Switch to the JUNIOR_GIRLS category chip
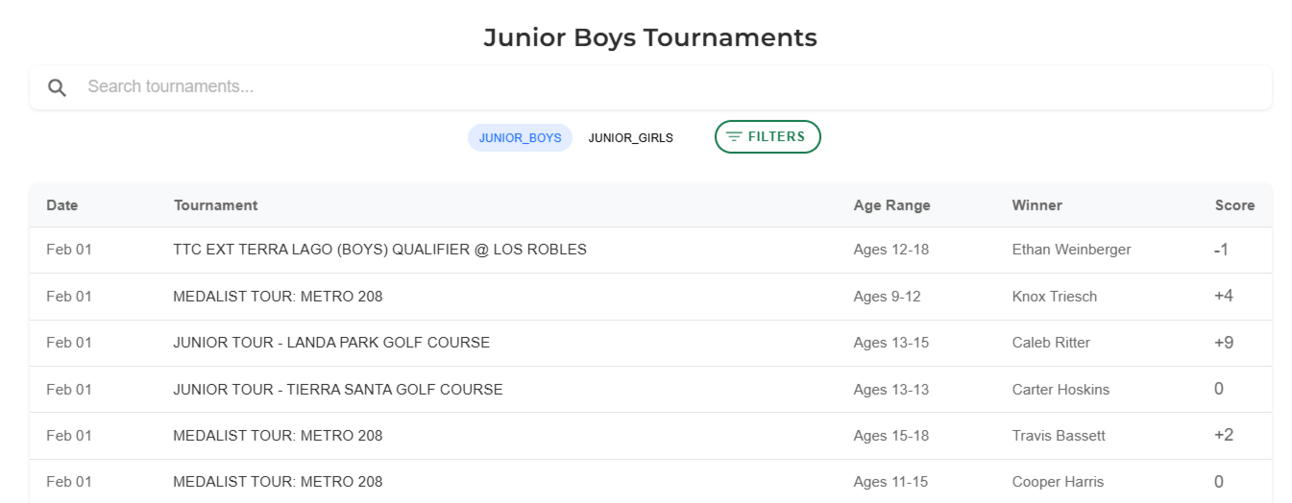The image size is (1292, 503). point(630,138)
